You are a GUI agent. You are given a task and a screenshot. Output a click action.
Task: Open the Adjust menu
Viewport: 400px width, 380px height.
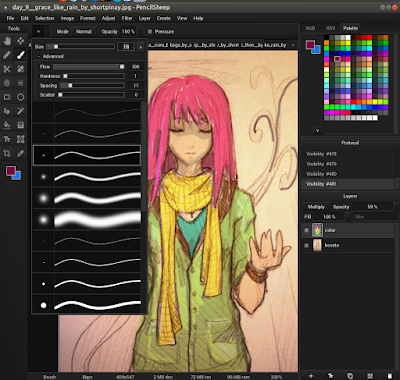coord(108,18)
